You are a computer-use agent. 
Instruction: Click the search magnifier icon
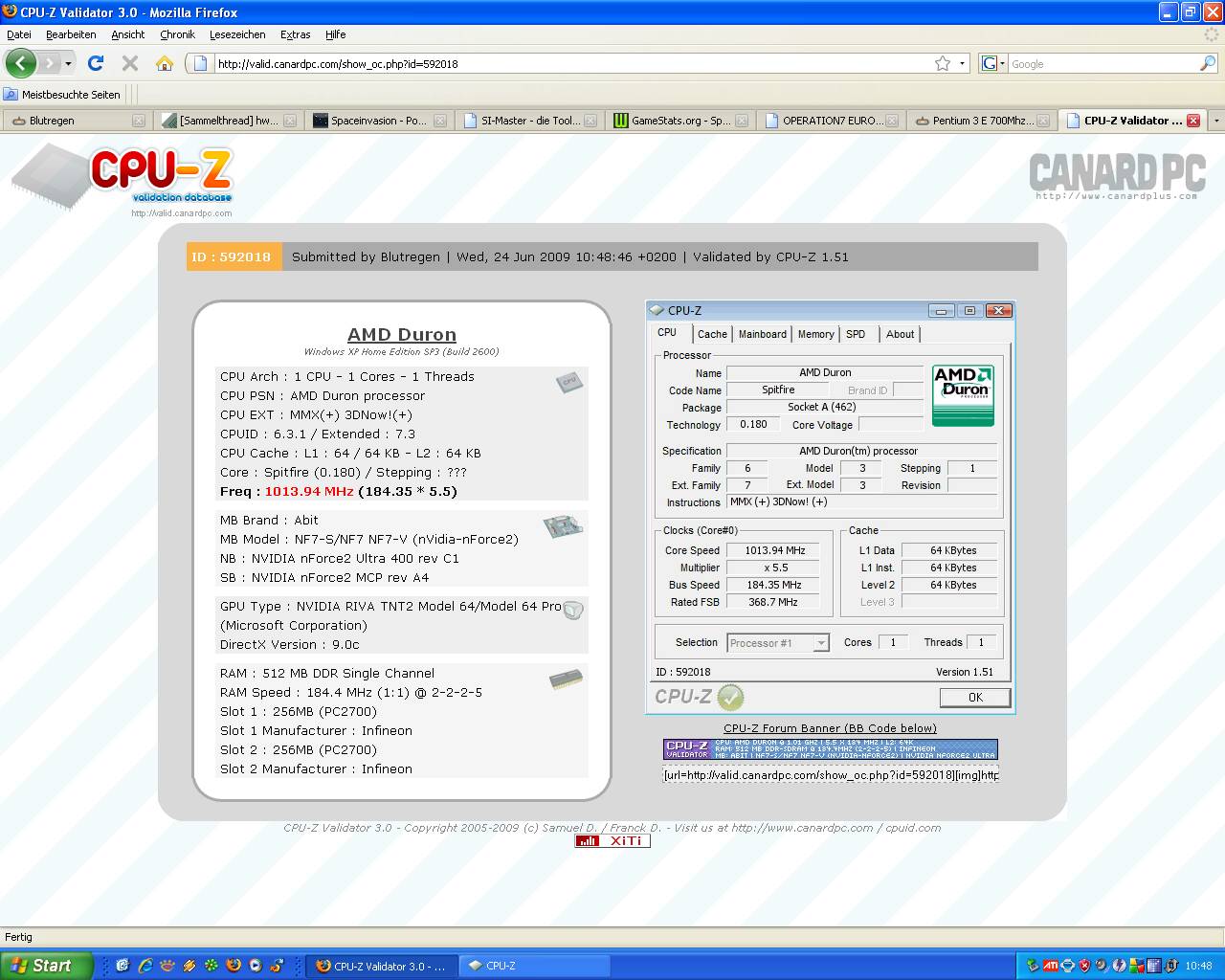pyautogui.click(x=1208, y=63)
